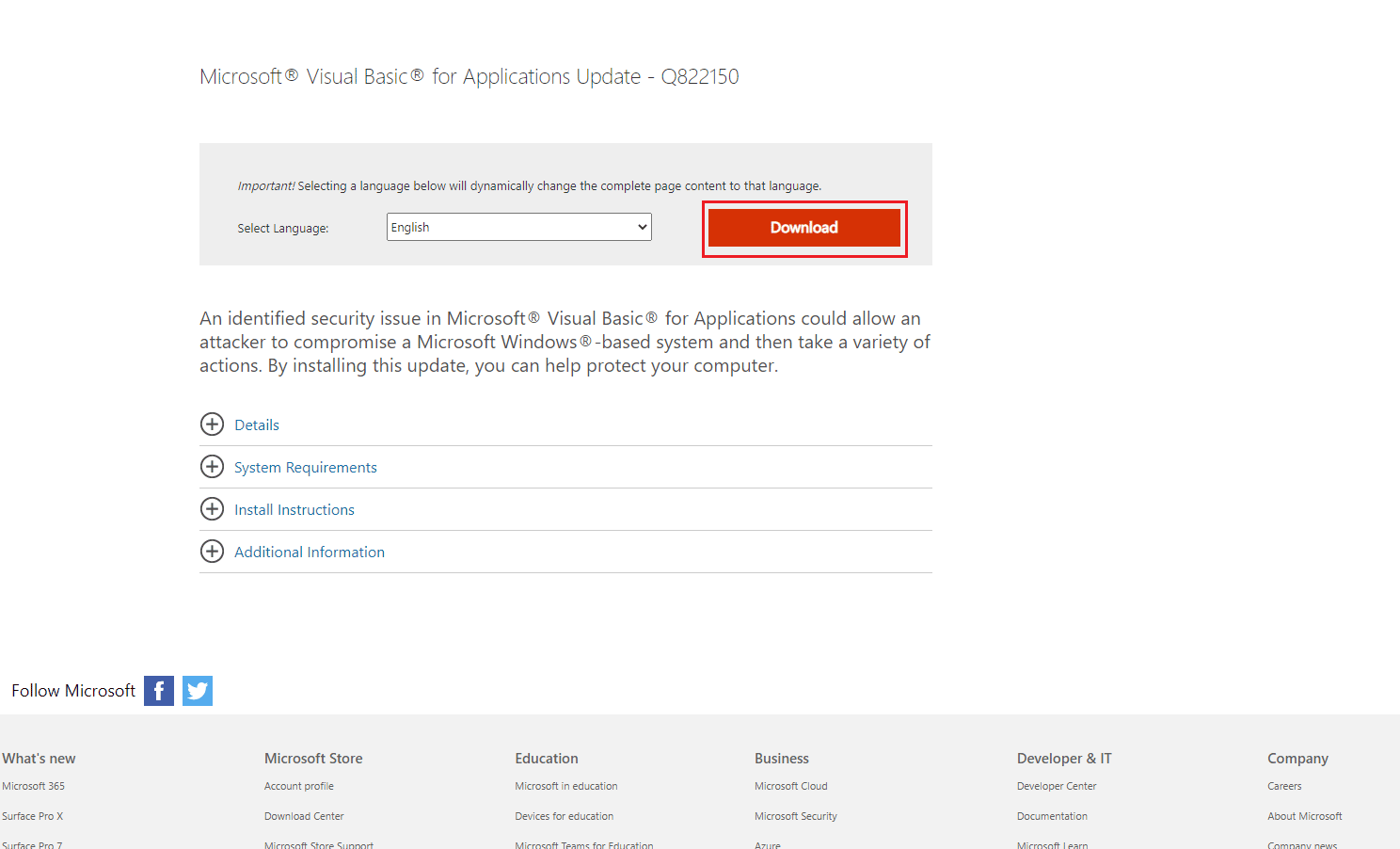The image size is (1400, 849).
Task: Open the Microsoft 365 footer link
Action: point(34,786)
